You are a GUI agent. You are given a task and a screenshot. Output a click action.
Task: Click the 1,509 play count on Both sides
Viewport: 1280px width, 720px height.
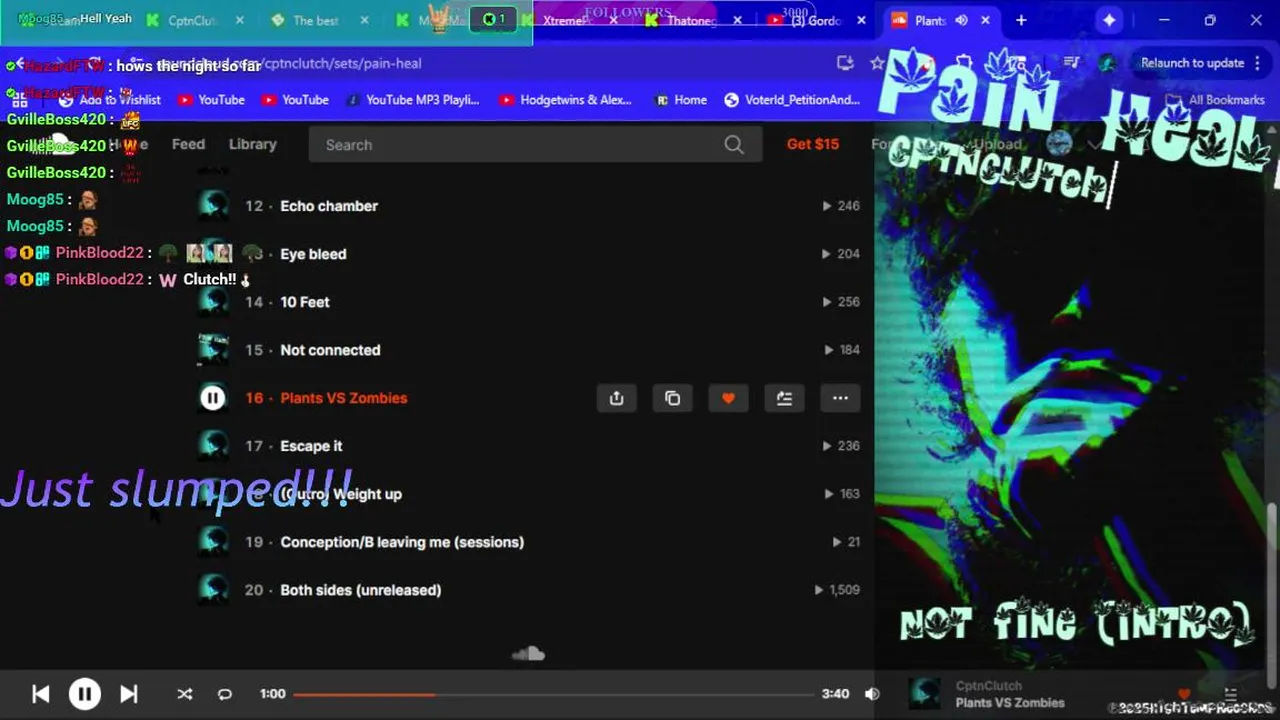coord(837,590)
